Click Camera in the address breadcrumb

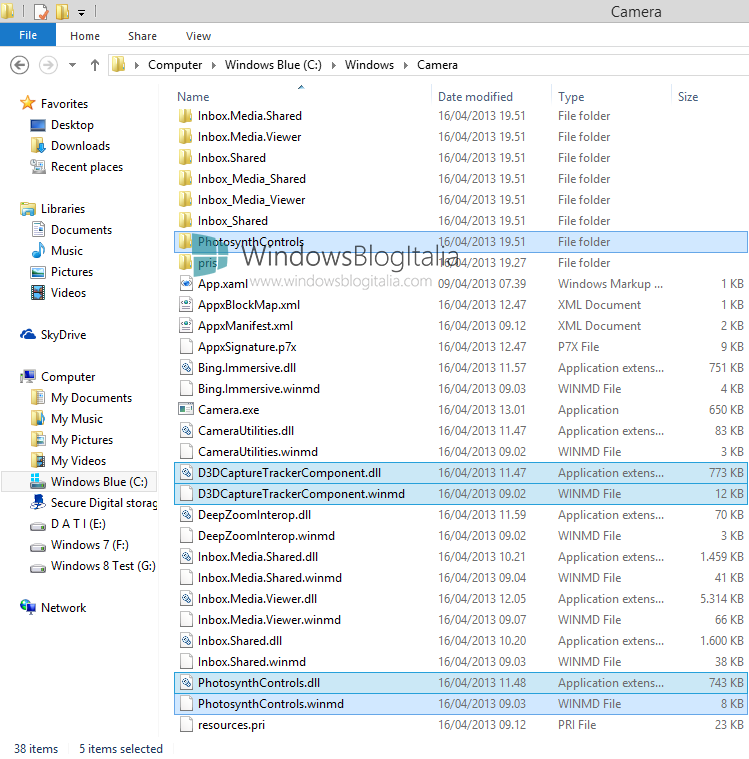[437, 65]
